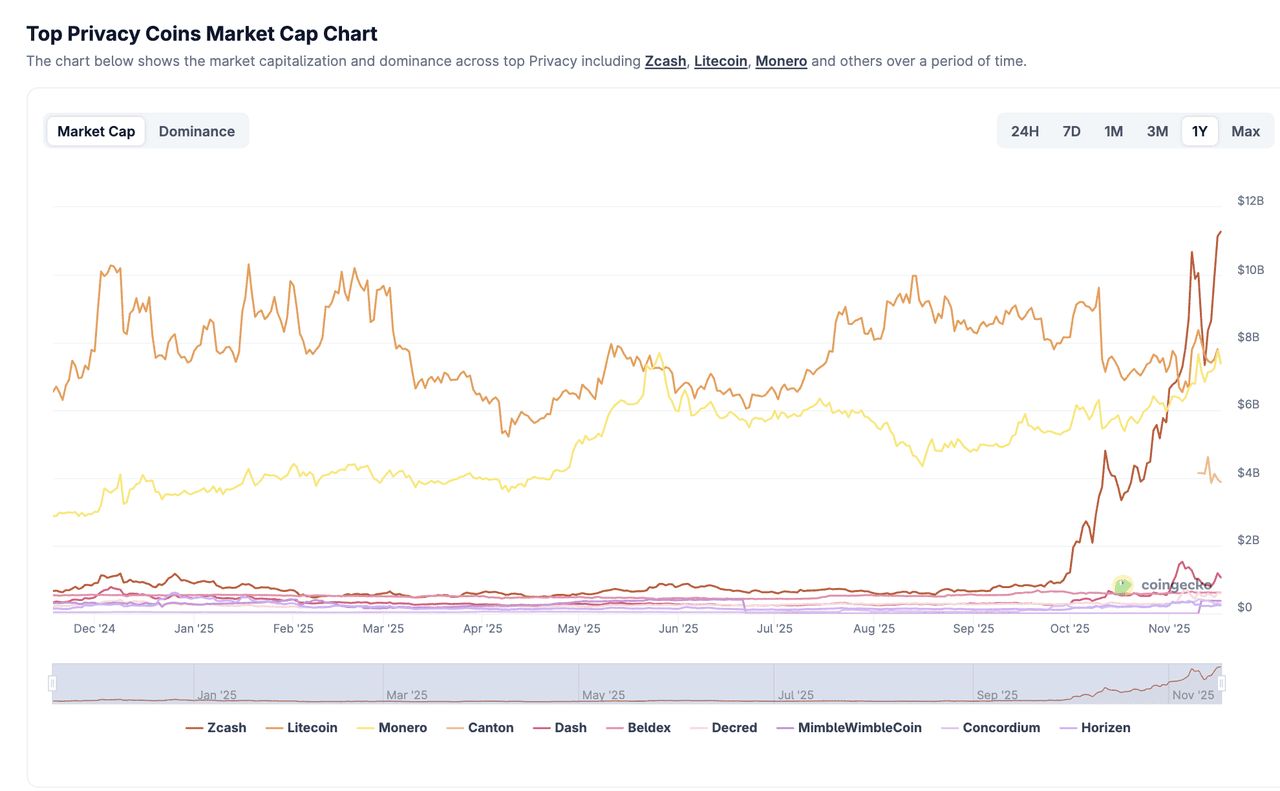Screen dimensions: 1280x791
Task: Toggle the Monero legend entry
Action: click(x=391, y=728)
